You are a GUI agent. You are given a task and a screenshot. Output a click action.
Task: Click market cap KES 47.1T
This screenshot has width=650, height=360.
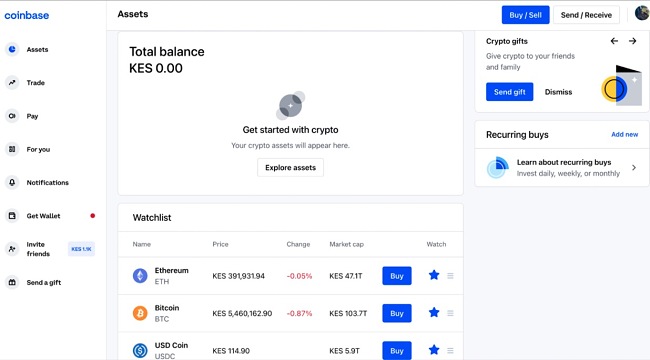tap(346, 276)
